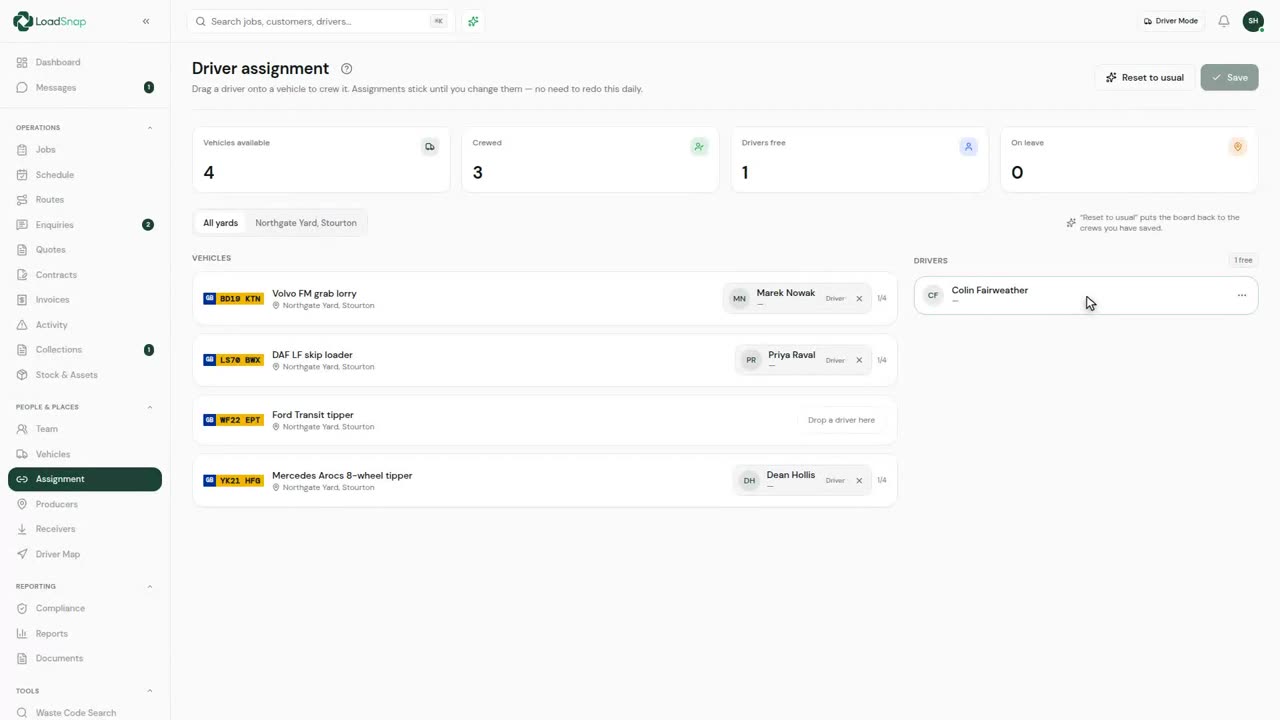
Task: Click the On leave card icon
Action: click(1237, 147)
